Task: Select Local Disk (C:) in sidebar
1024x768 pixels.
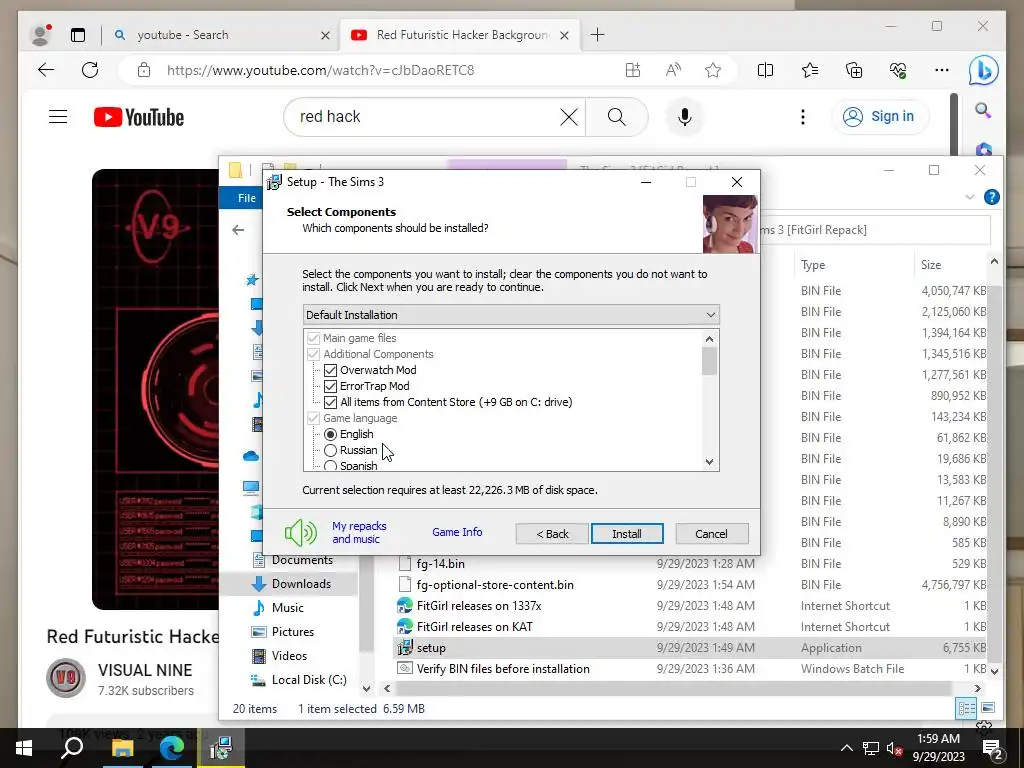Action: [x=309, y=680]
